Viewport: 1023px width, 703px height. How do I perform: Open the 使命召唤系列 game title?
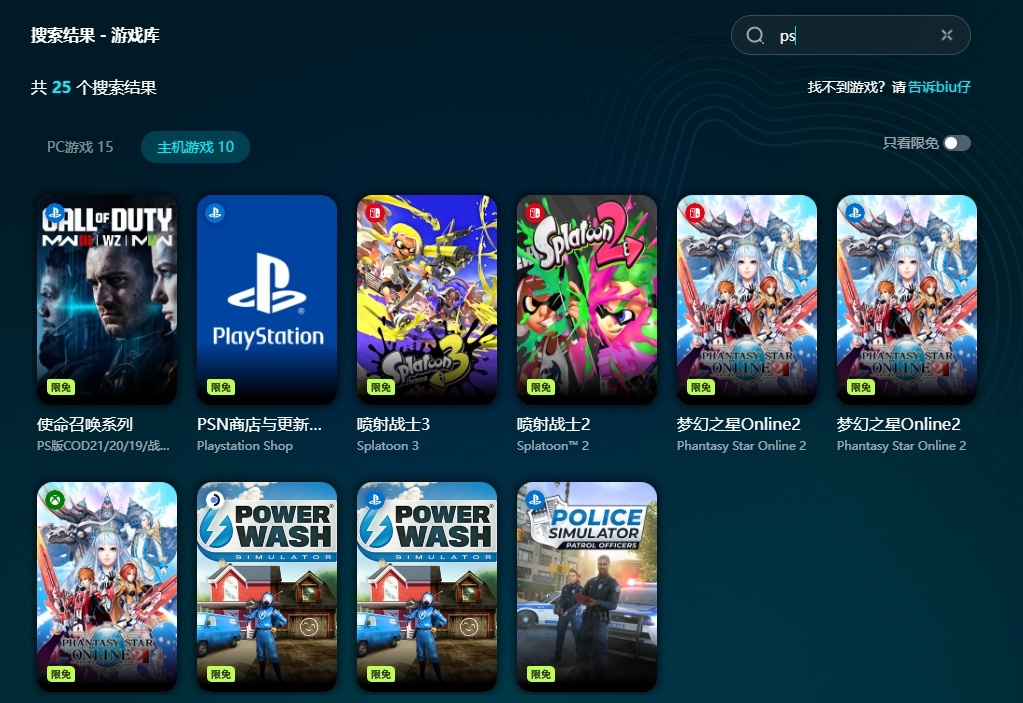[x=85, y=424]
